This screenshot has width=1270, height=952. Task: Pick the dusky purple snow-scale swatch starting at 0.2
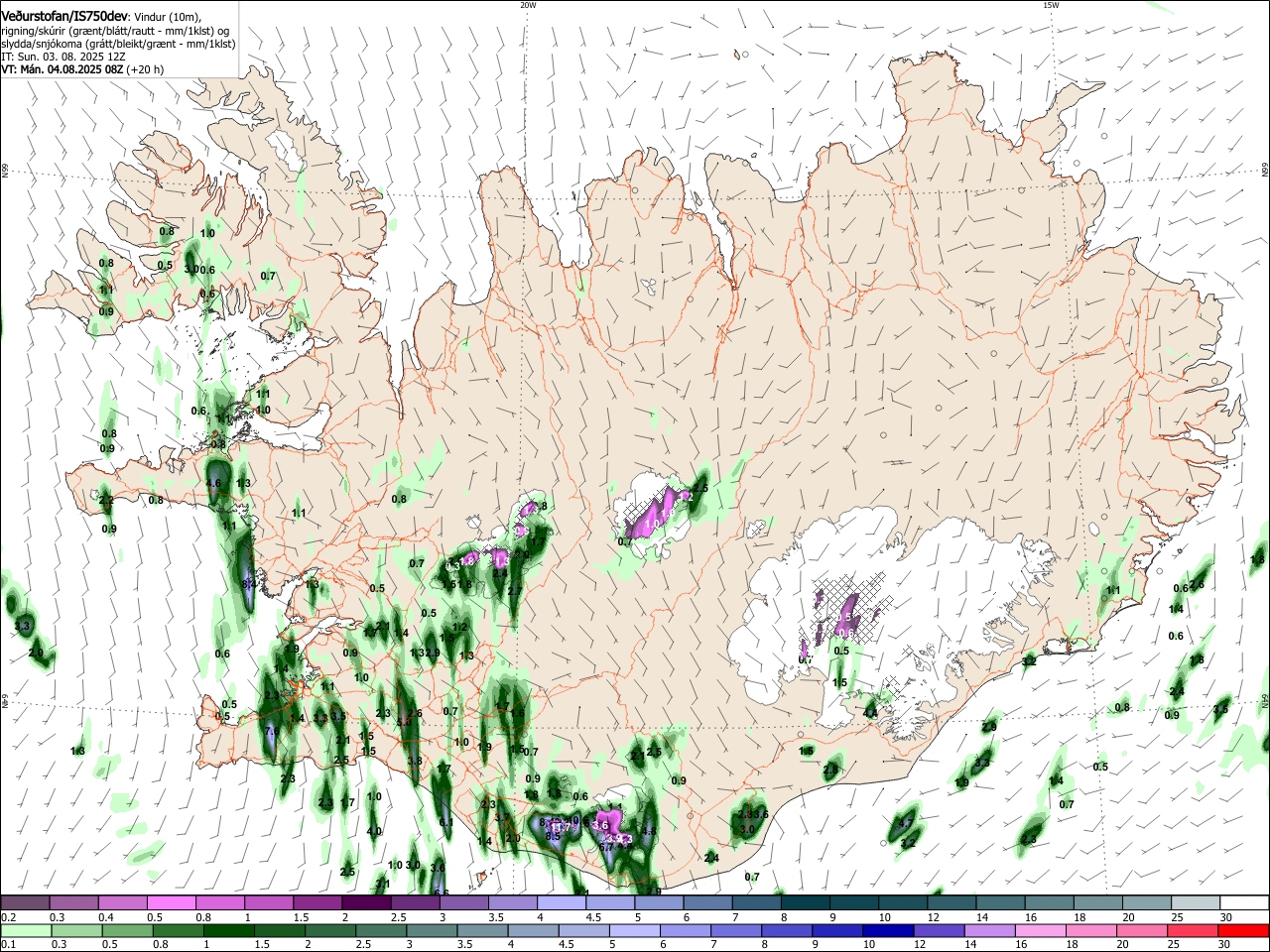pyautogui.click(x=25, y=903)
